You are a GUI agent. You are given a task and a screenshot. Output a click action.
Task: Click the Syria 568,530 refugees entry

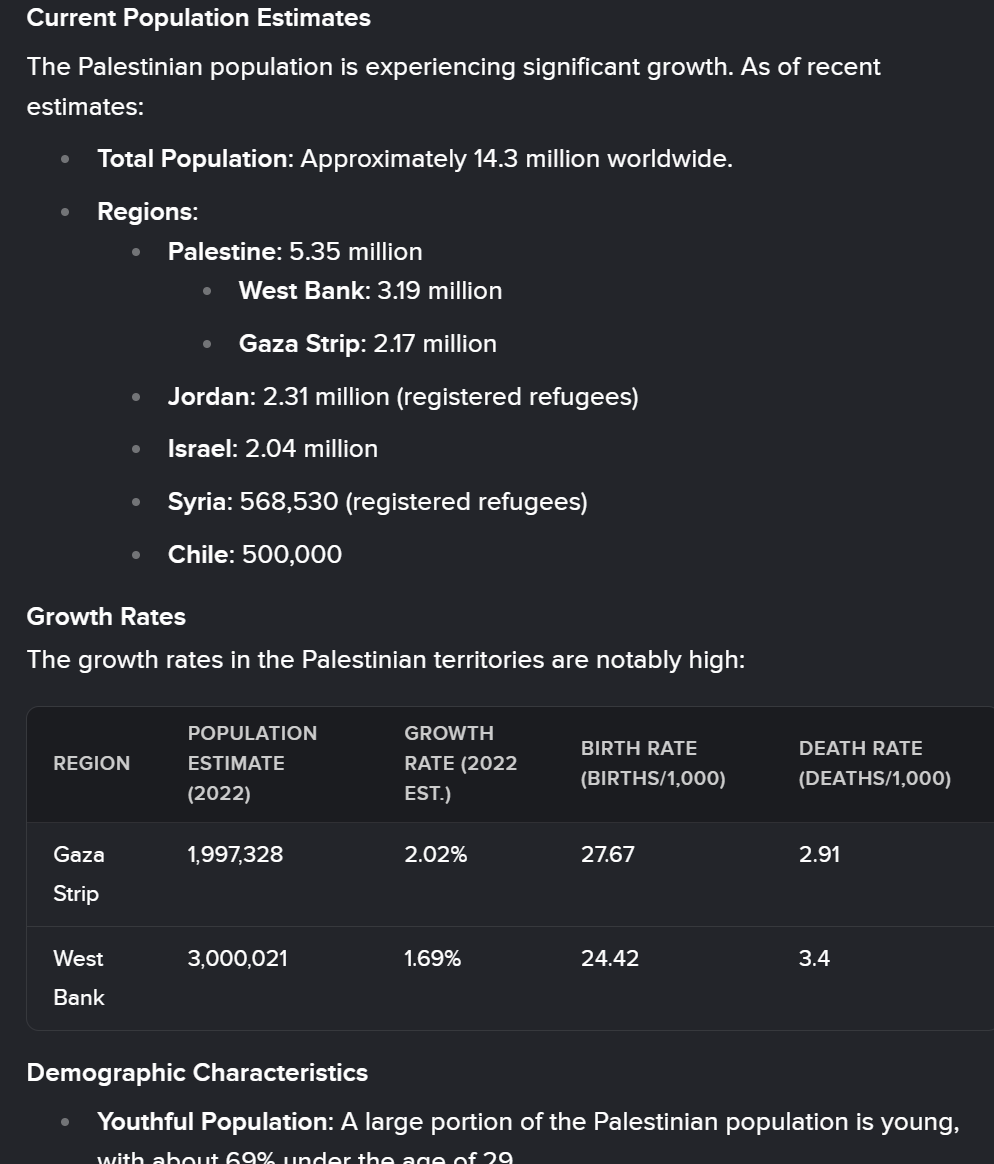click(378, 502)
